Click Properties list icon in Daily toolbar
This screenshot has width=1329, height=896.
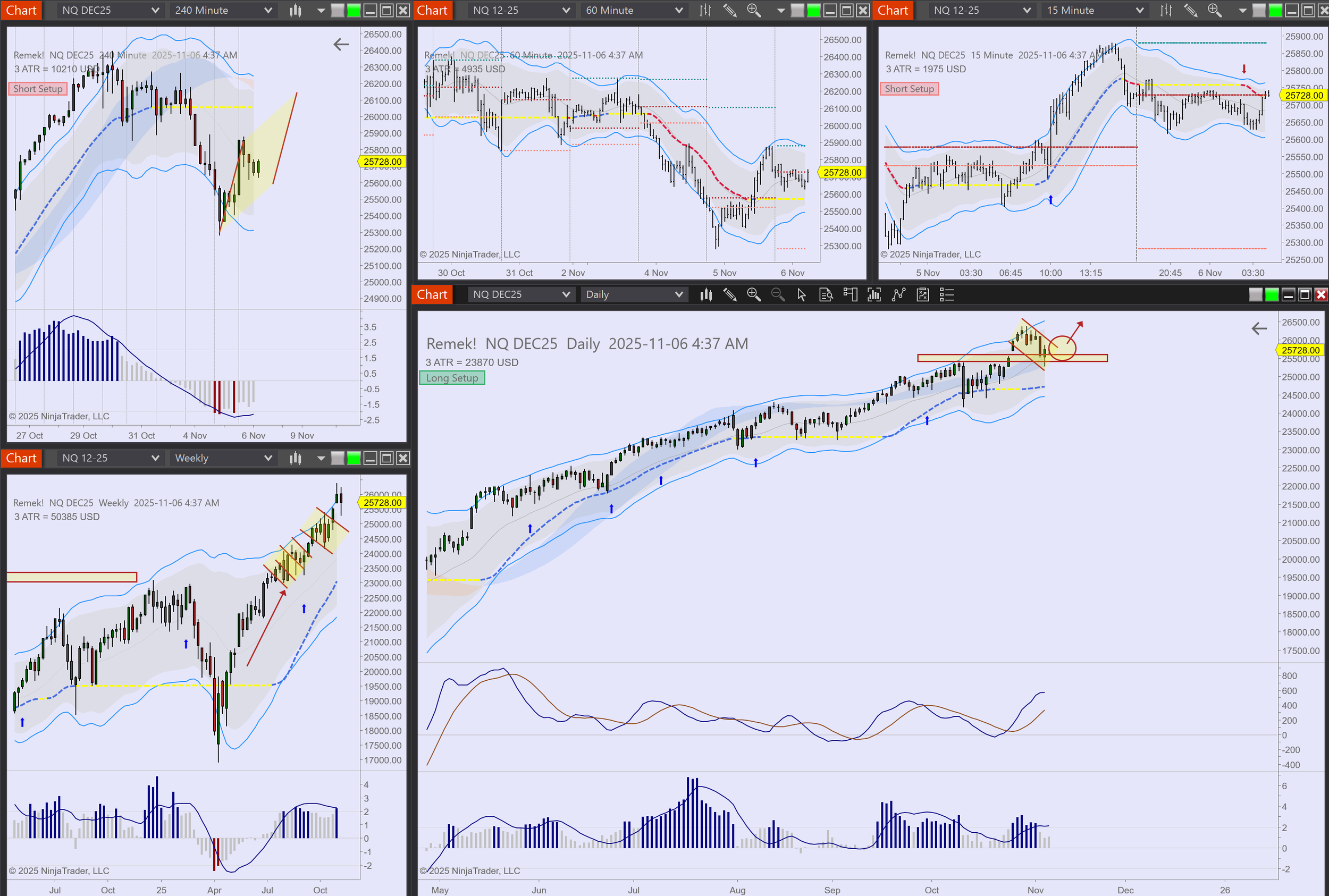[x=947, y=295]
